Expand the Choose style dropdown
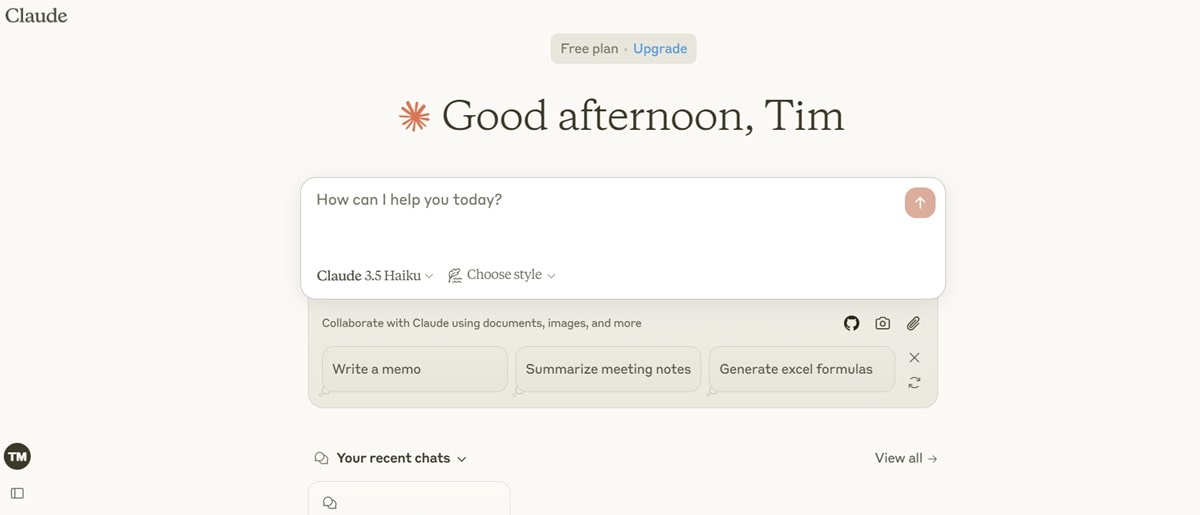The image size is (1200, 515). coord(502,275)
